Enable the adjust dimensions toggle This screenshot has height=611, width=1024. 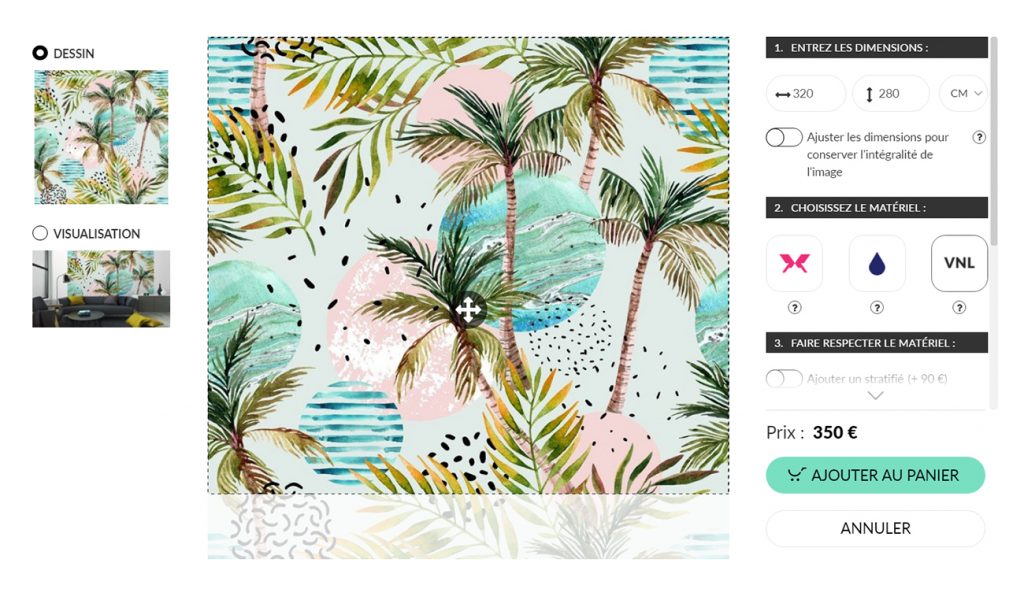pos(784,137)
